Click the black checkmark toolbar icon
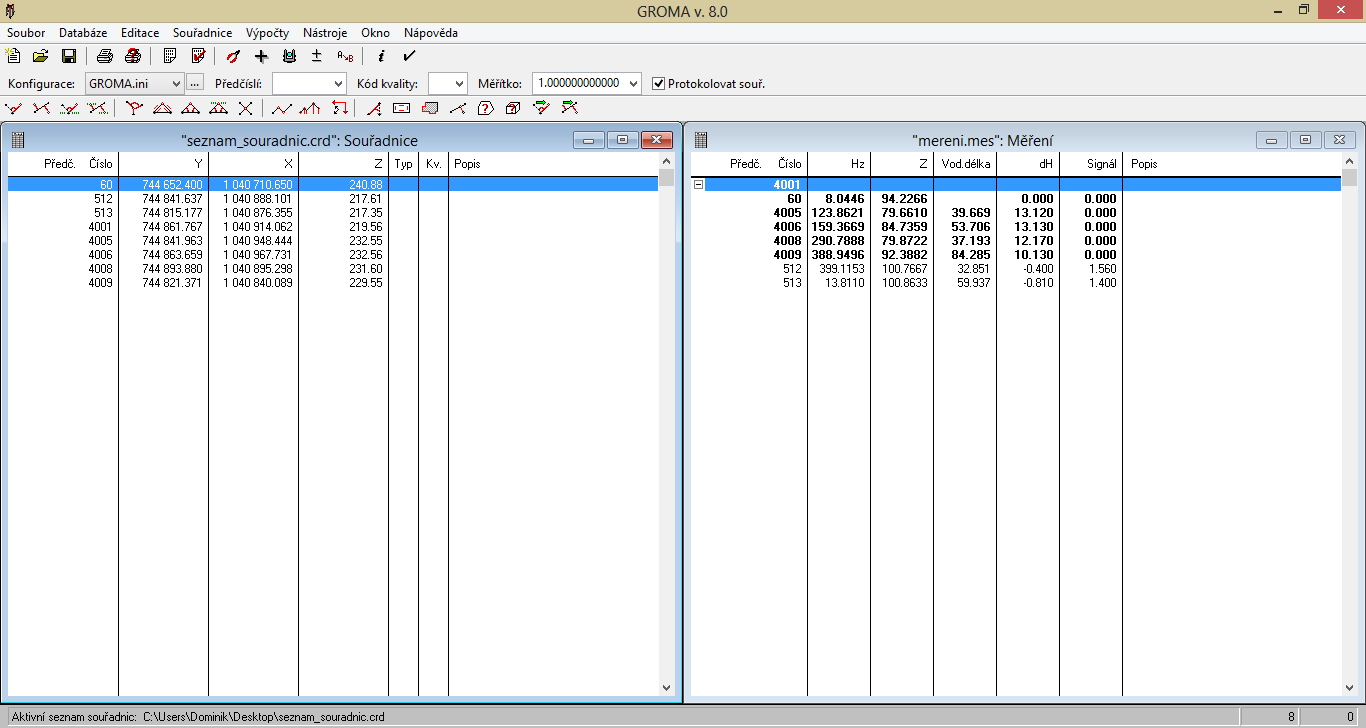The image size is (1366, 728). point(409,56)
